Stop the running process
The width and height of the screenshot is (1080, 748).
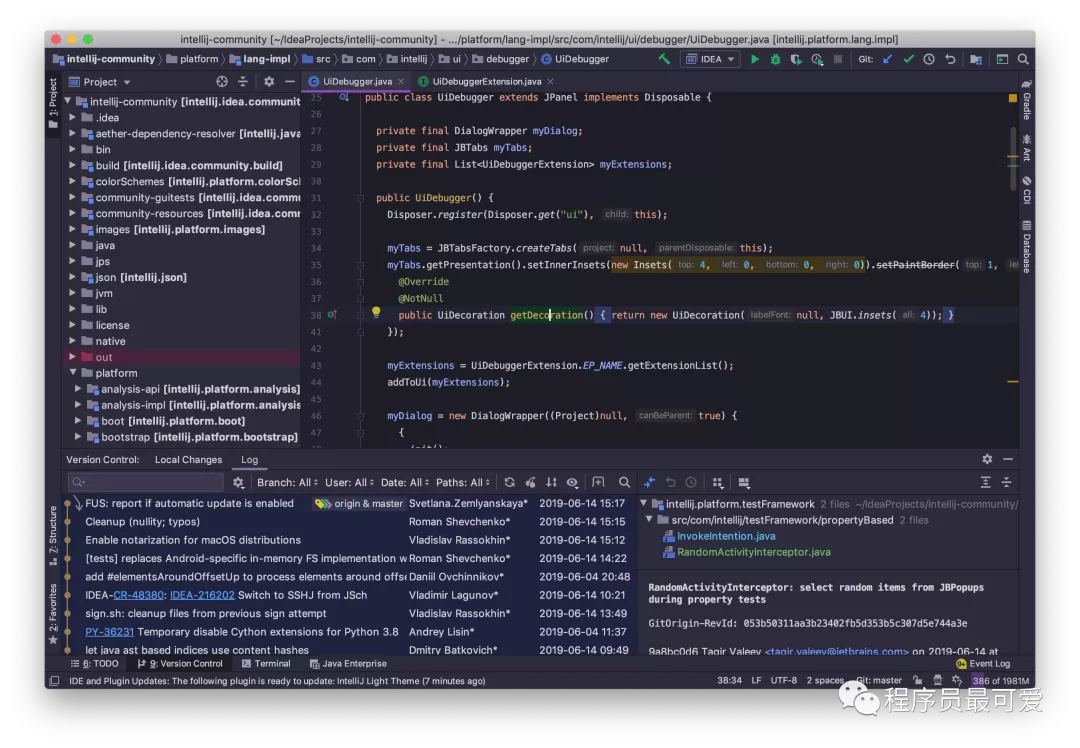point(838,59)
